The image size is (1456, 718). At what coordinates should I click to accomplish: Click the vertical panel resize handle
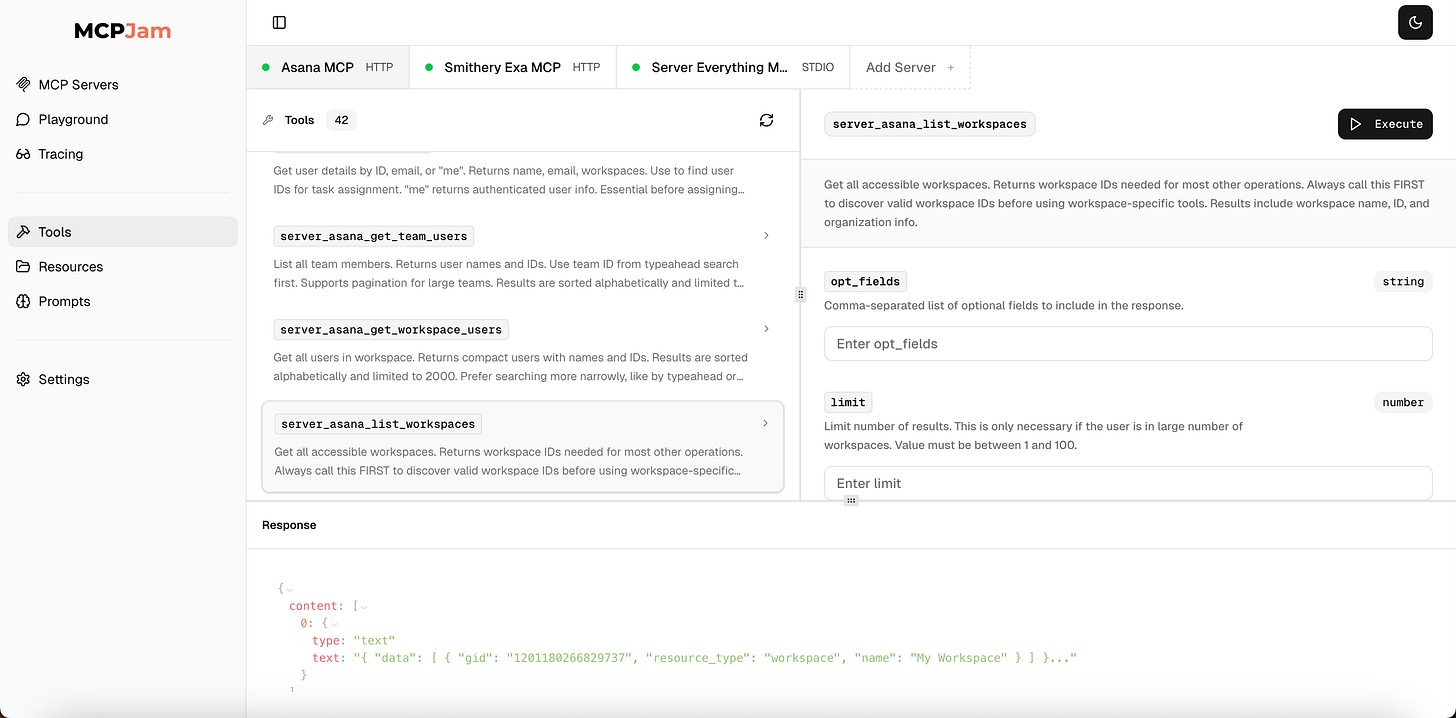pos(800,294)
